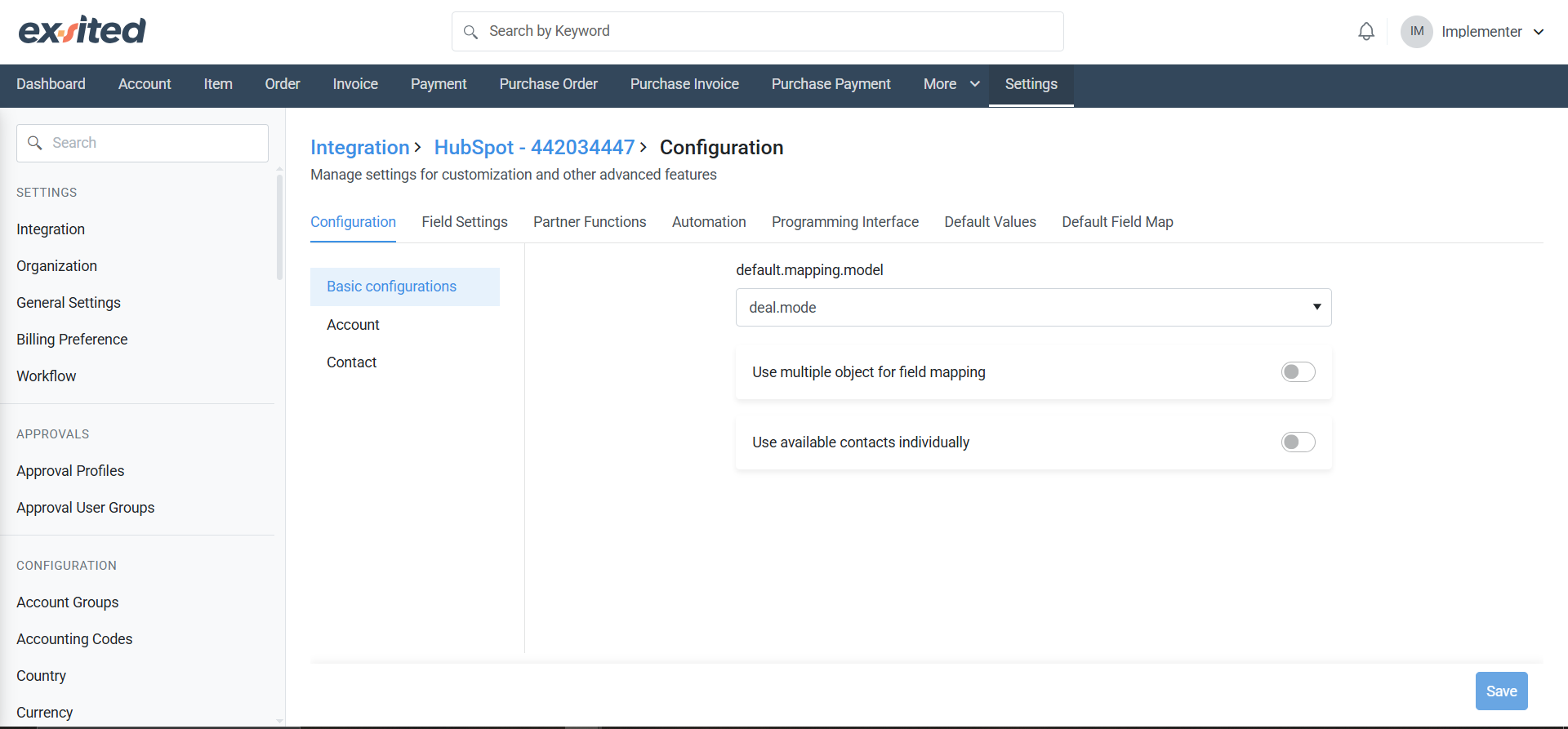Image resolution: width=1568 pixels, height=729 pixels.
Task: Open Approval Profiles in the sidebar
Action: (70, 471)
